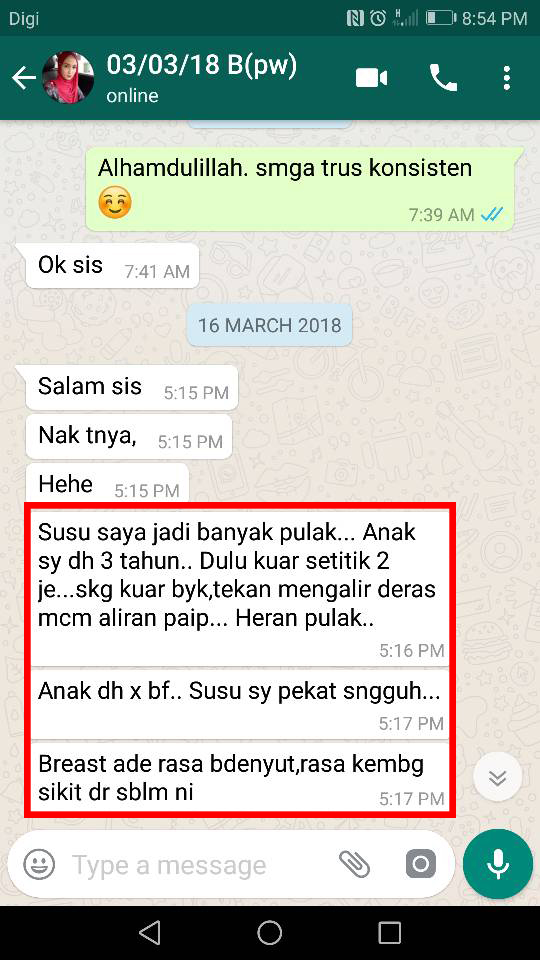Open the recent apps square button

[389, 932]
